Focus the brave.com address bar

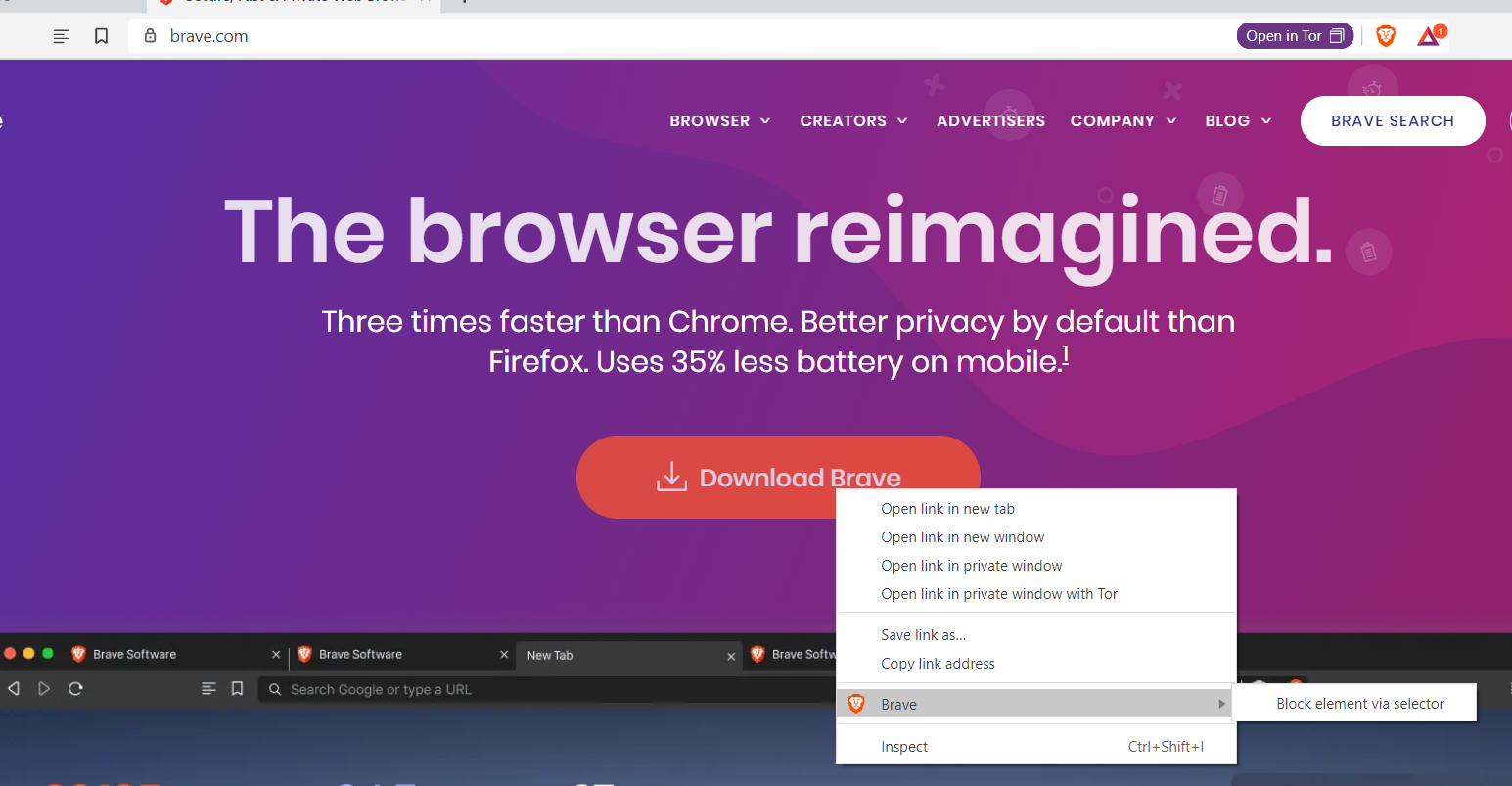click(681, 36)
